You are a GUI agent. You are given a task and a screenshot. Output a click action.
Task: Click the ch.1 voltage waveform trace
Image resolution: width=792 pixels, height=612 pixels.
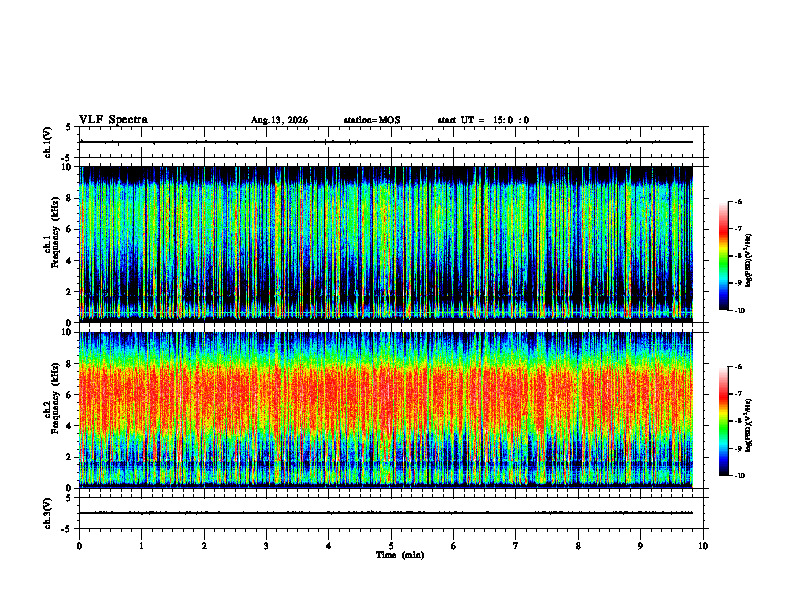pos(386,142)
